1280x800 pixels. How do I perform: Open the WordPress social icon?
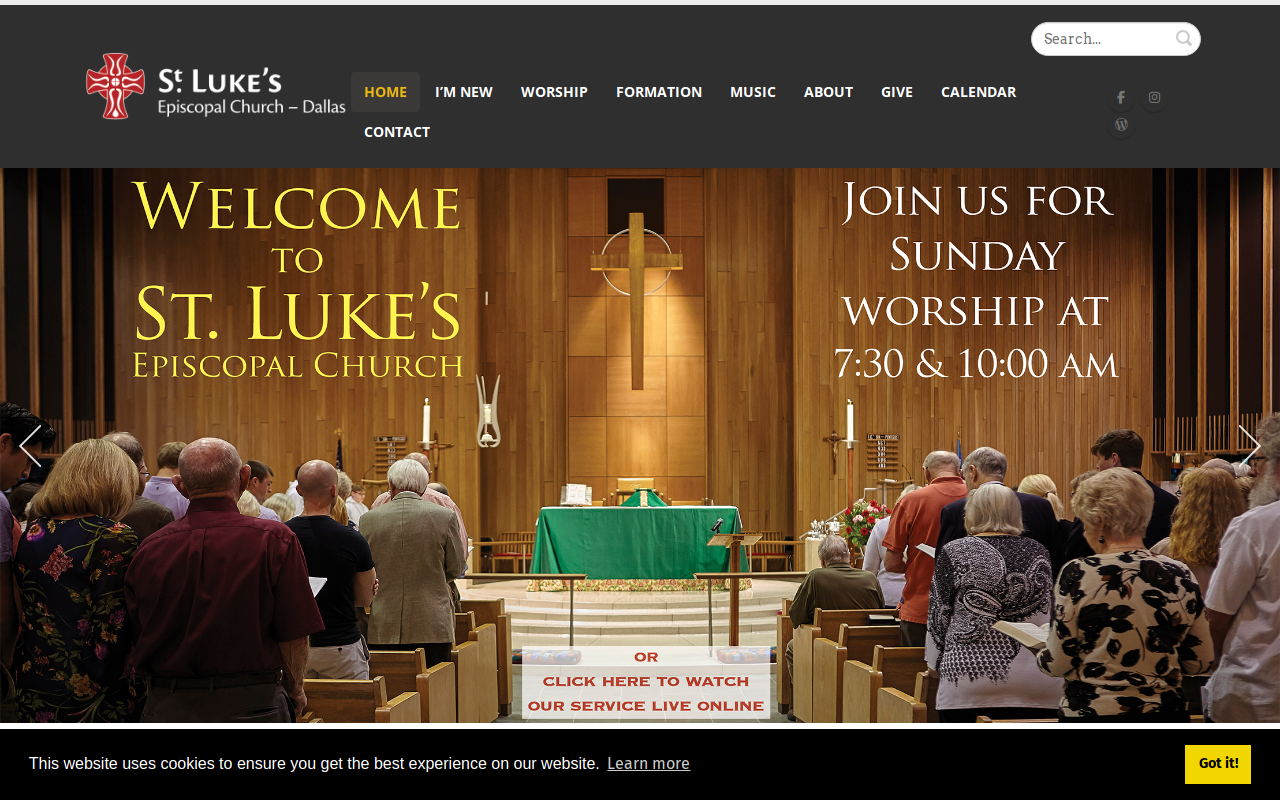[1121, 125]
